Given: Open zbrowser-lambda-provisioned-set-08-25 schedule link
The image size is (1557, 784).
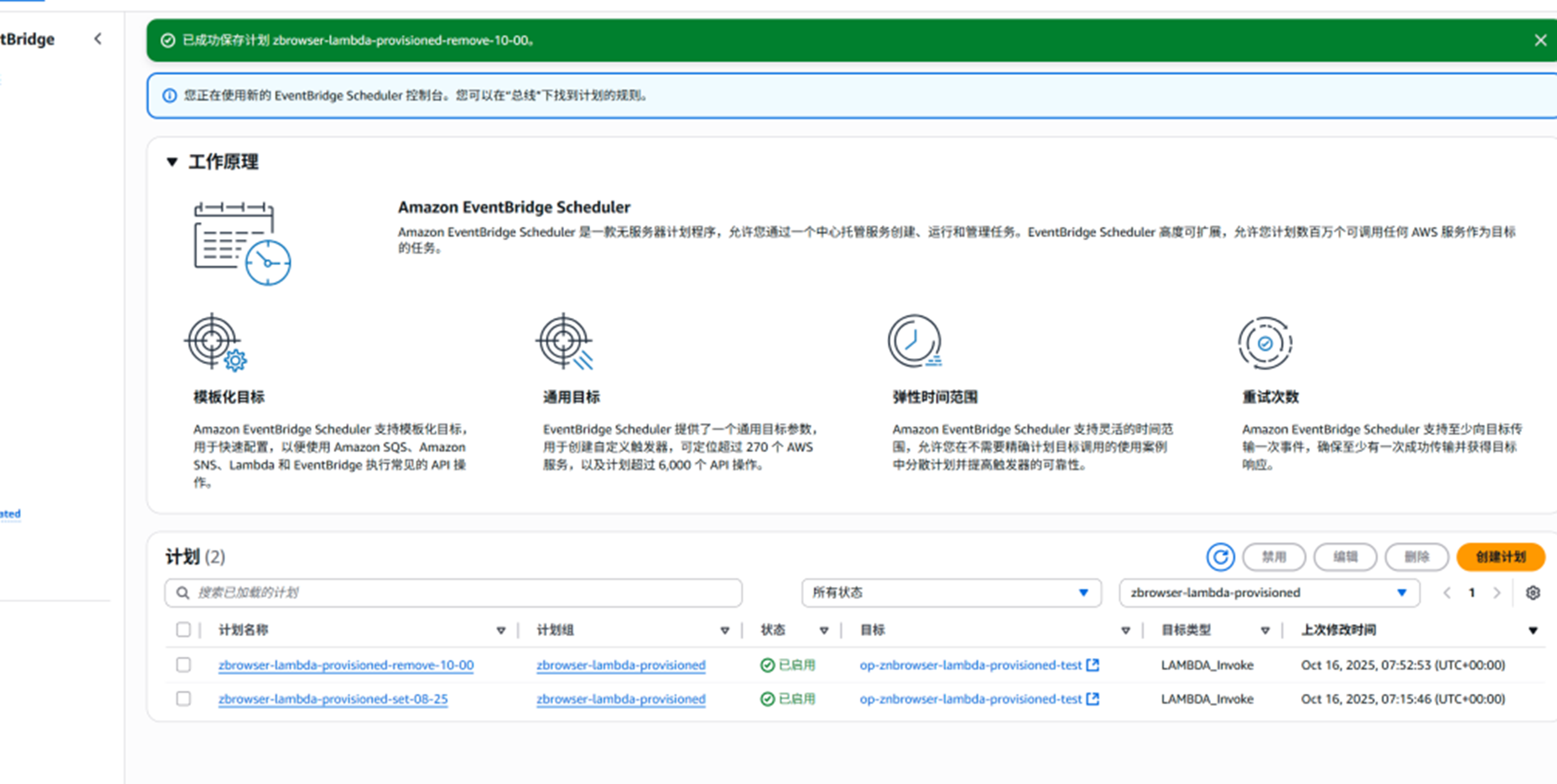Looking at the screenshot, I should pyautogui.click(x=333, y=699).
